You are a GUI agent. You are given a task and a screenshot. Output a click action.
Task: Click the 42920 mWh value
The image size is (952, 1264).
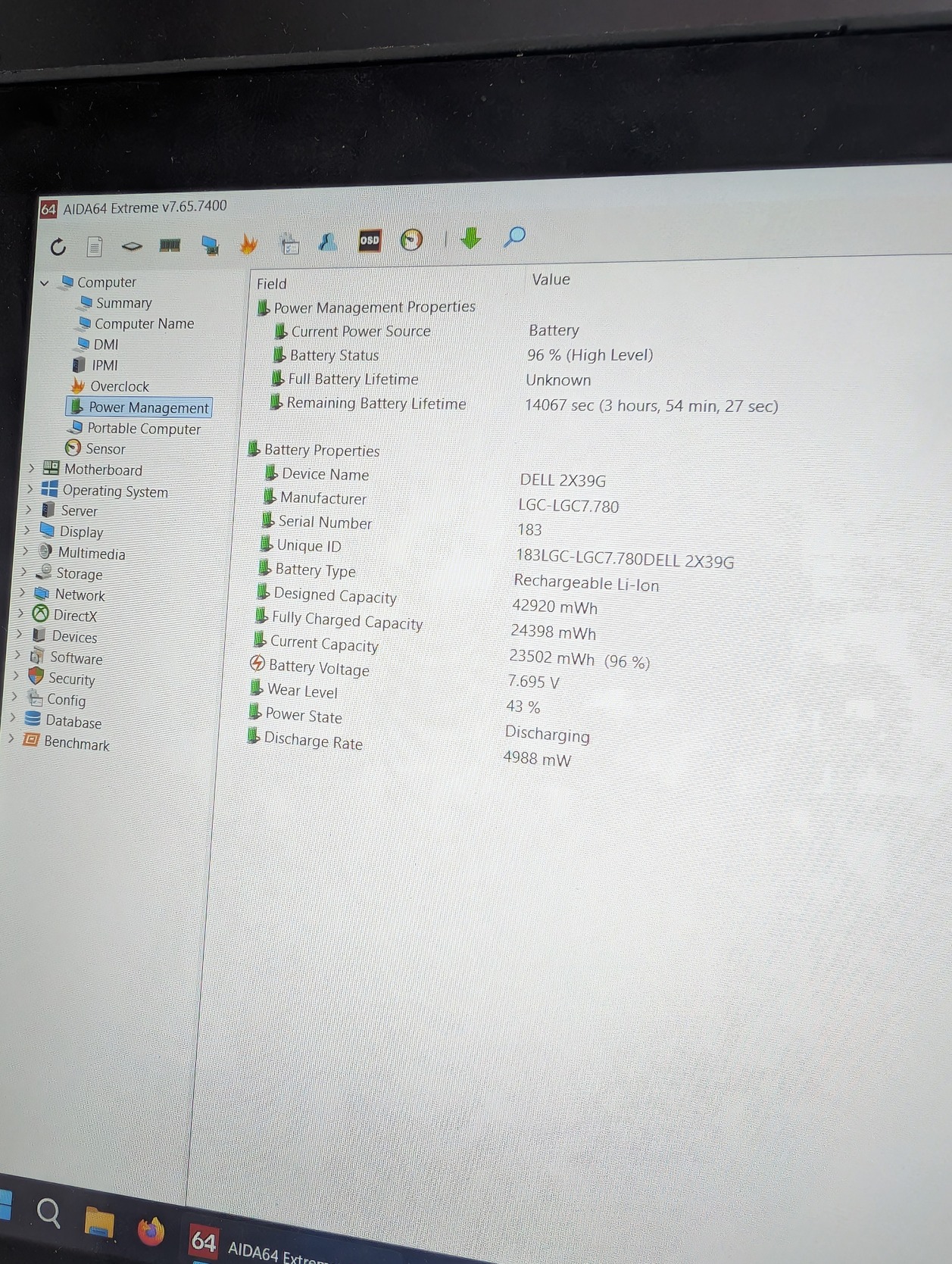pos(554,607)
